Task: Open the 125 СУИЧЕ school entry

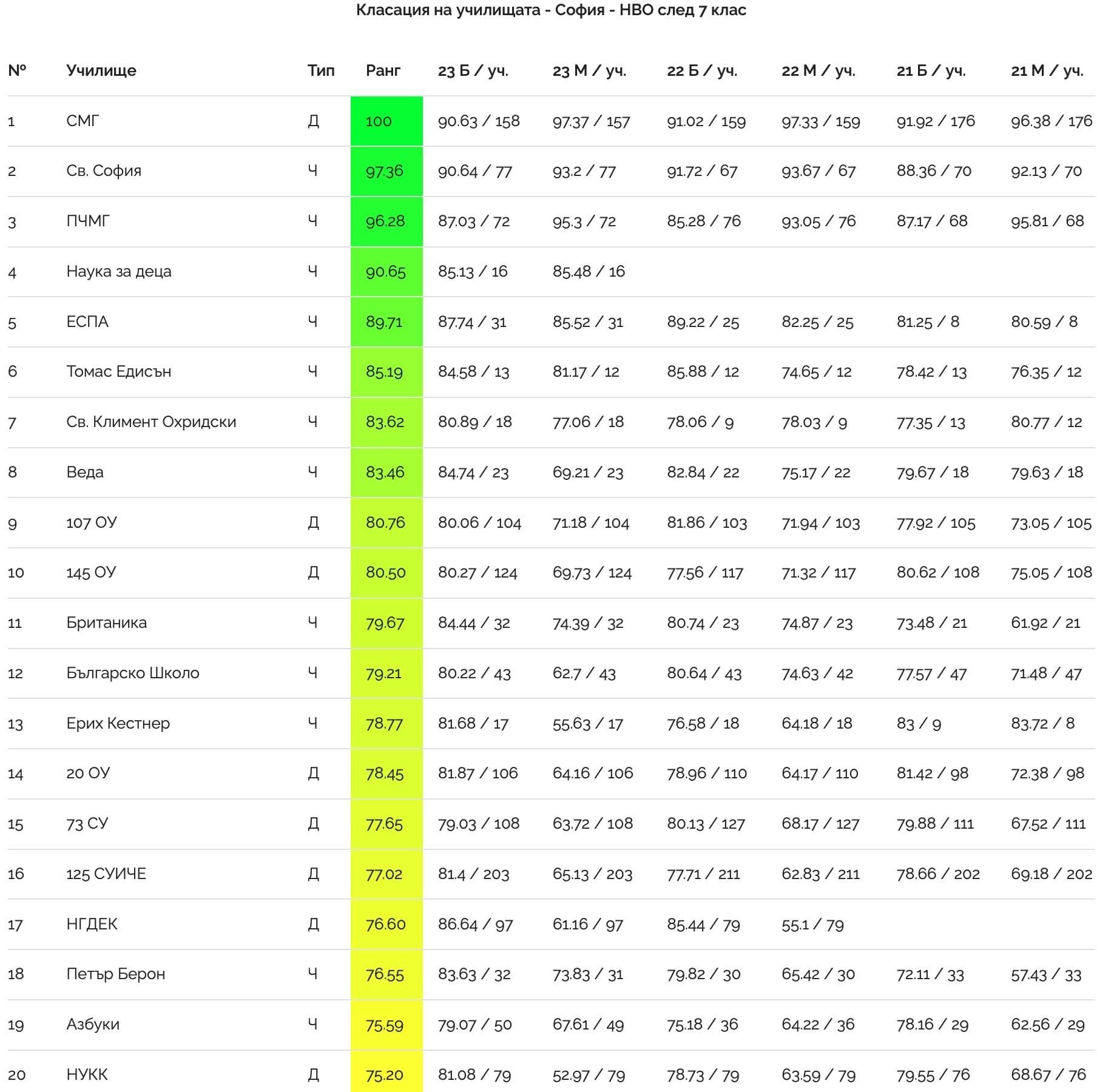Action: pyautogui.click(x=106, y=874)
